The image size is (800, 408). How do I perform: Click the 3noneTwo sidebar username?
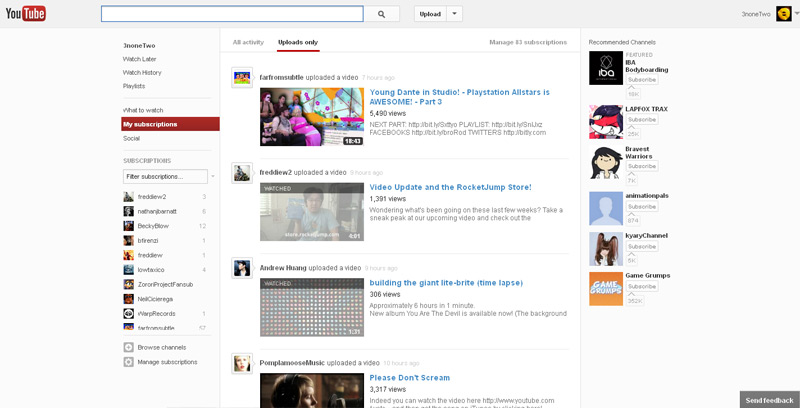pyautogui.click(x=139, y=45)
